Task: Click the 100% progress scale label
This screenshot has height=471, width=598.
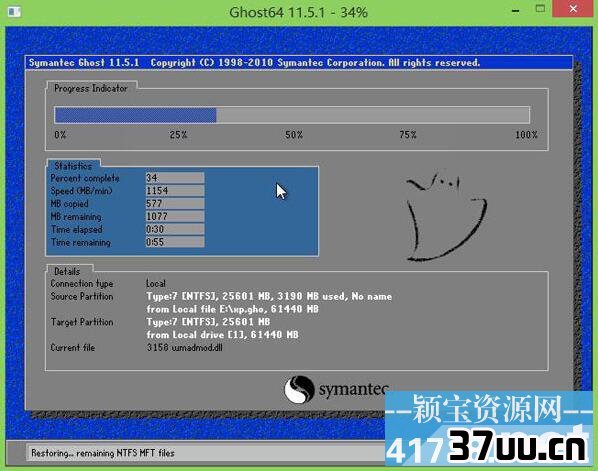Action: tap(526, 135)
